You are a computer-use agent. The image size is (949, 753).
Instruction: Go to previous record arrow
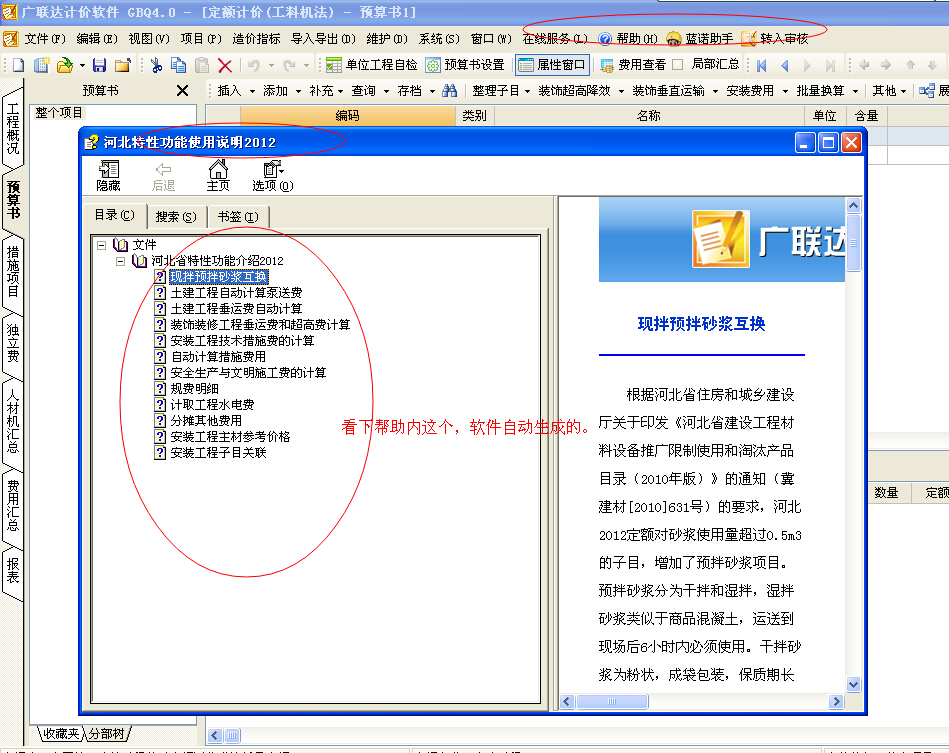(785, 65)
